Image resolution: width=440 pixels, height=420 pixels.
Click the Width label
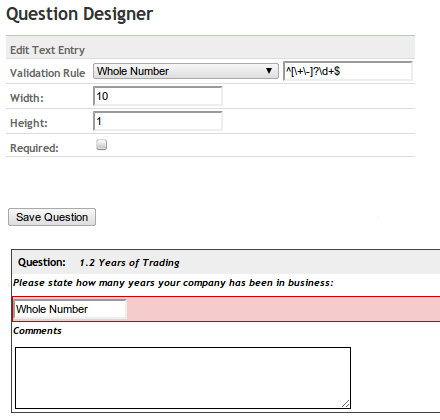coord(27,98)
